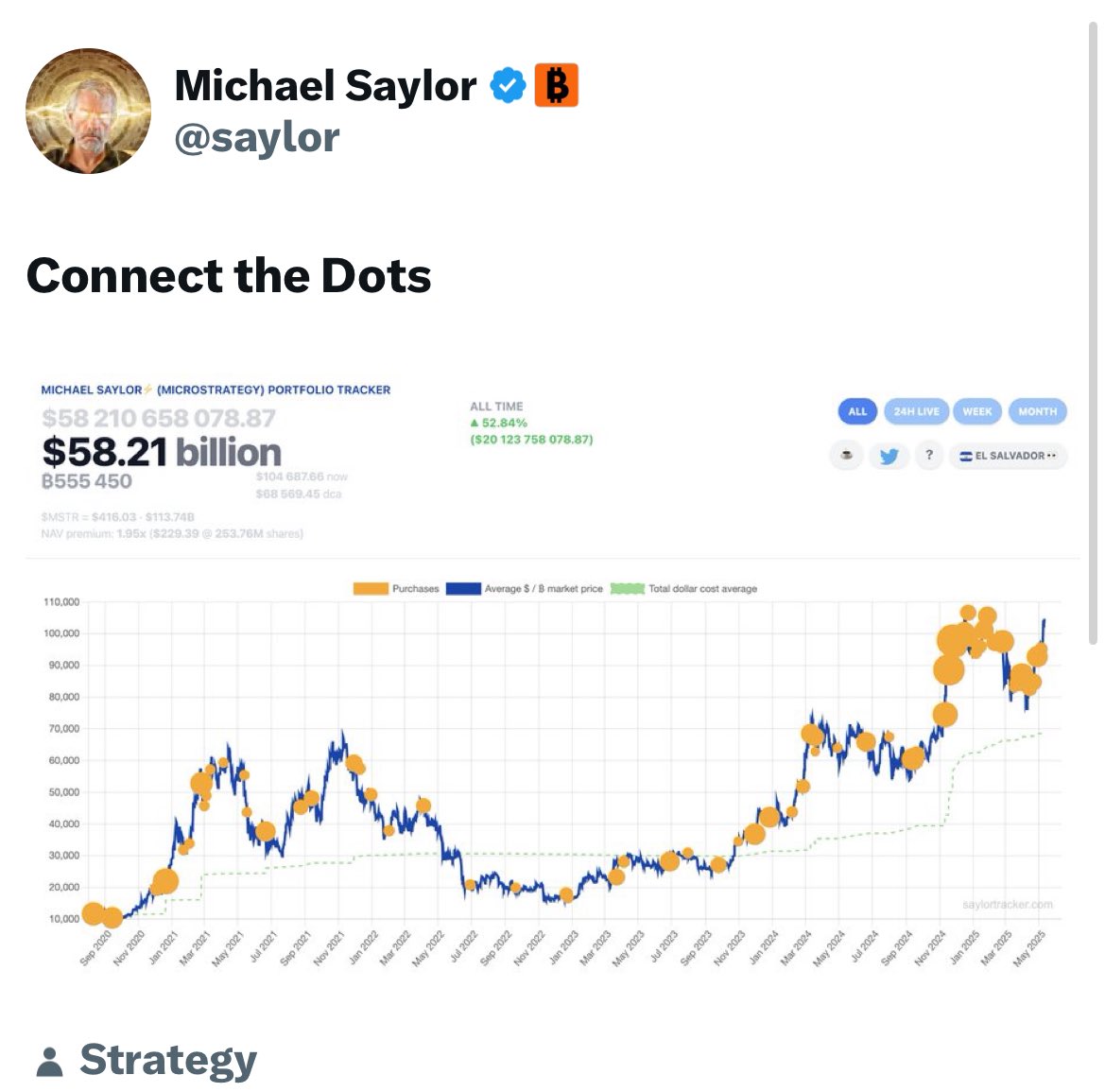The image size is (1105, 1092).
Task: Click the orange Bitcoin icon in the header
Action: point(558,84)
